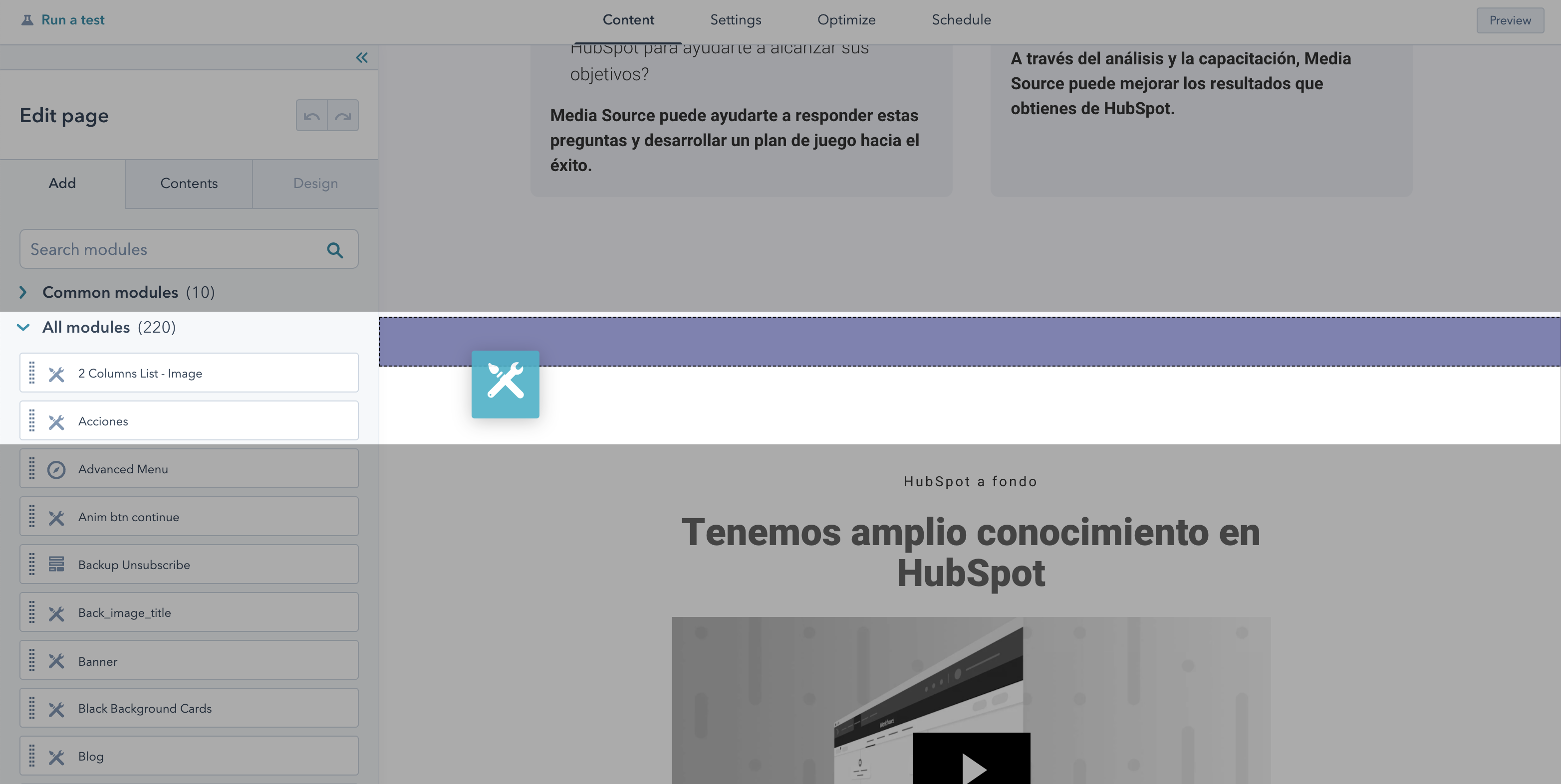The width and height of the screenshot is (1561, 784).
Task: Click the Run a test link
Action: (73, 20)
